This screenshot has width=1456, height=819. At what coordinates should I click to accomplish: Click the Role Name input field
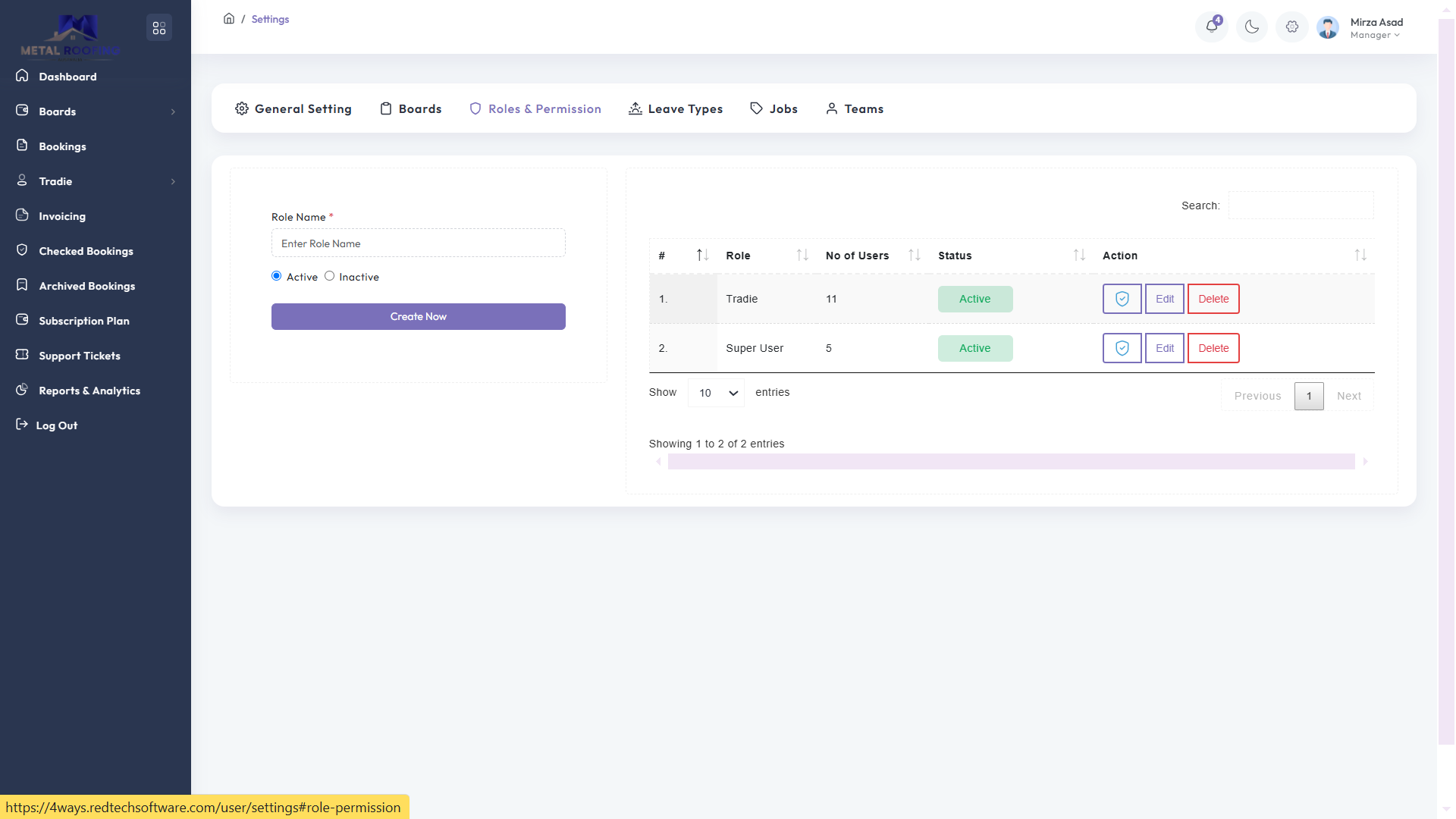(x=418, y=243)
